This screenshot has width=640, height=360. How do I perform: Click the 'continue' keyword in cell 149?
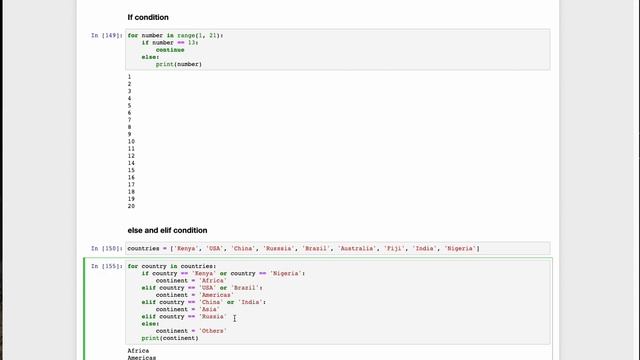(x=170, y=50)
